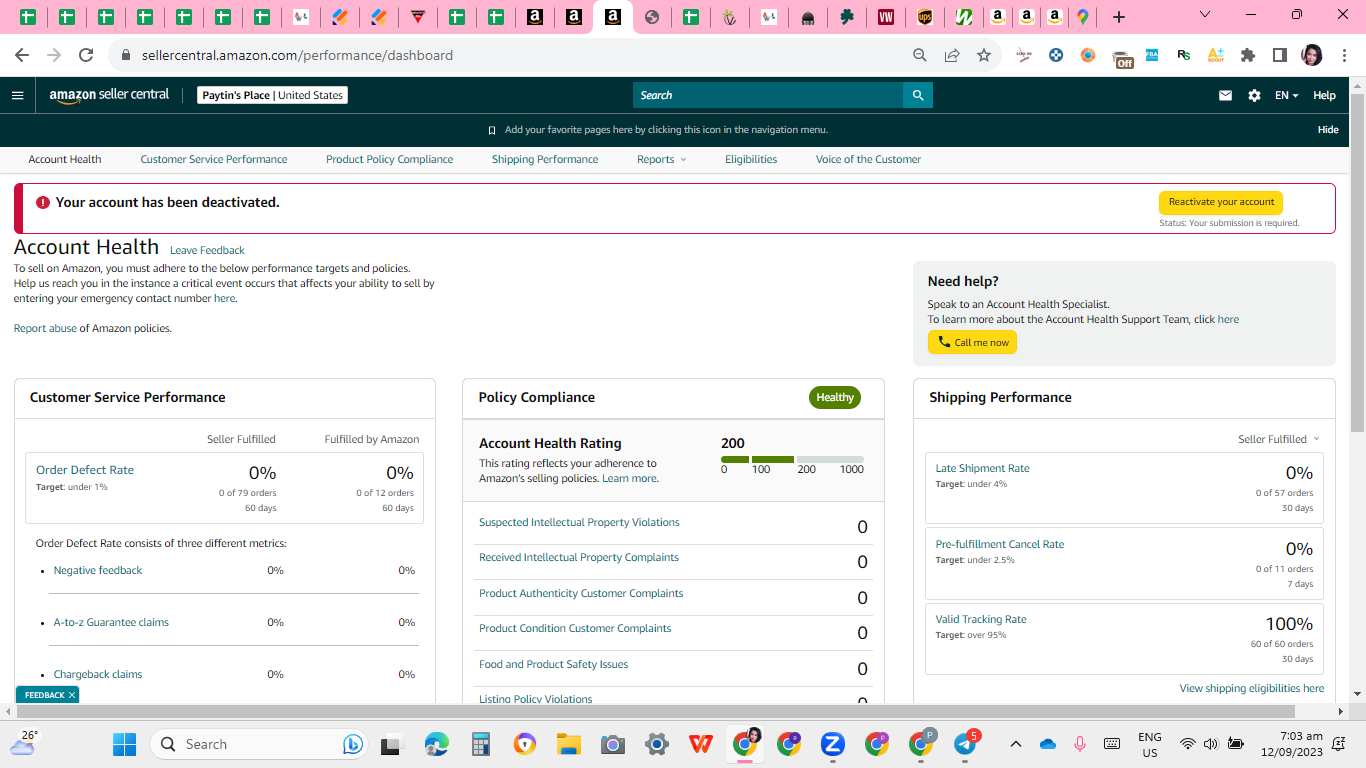Screen dimensions: 1366x768
Task: Go to the Product Policy Compliance tab
Action: (x=390, y=159)
